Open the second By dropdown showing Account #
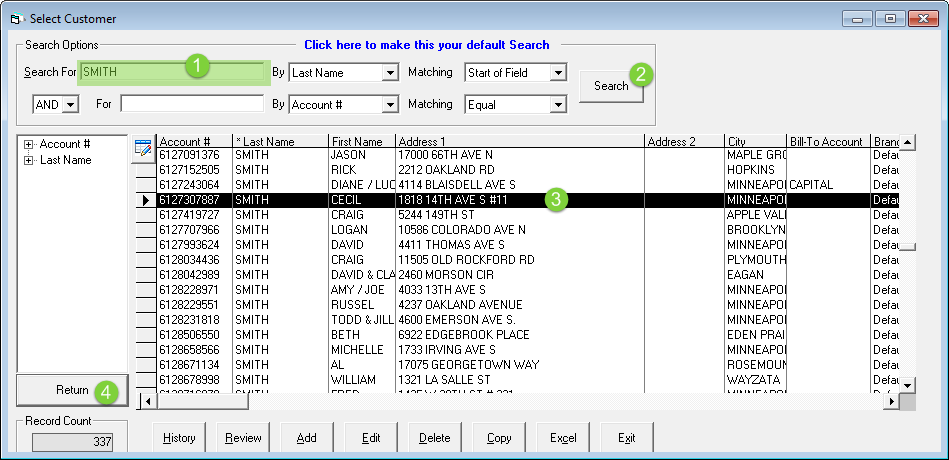Viewport: 949px width, 460px height. 390,105
